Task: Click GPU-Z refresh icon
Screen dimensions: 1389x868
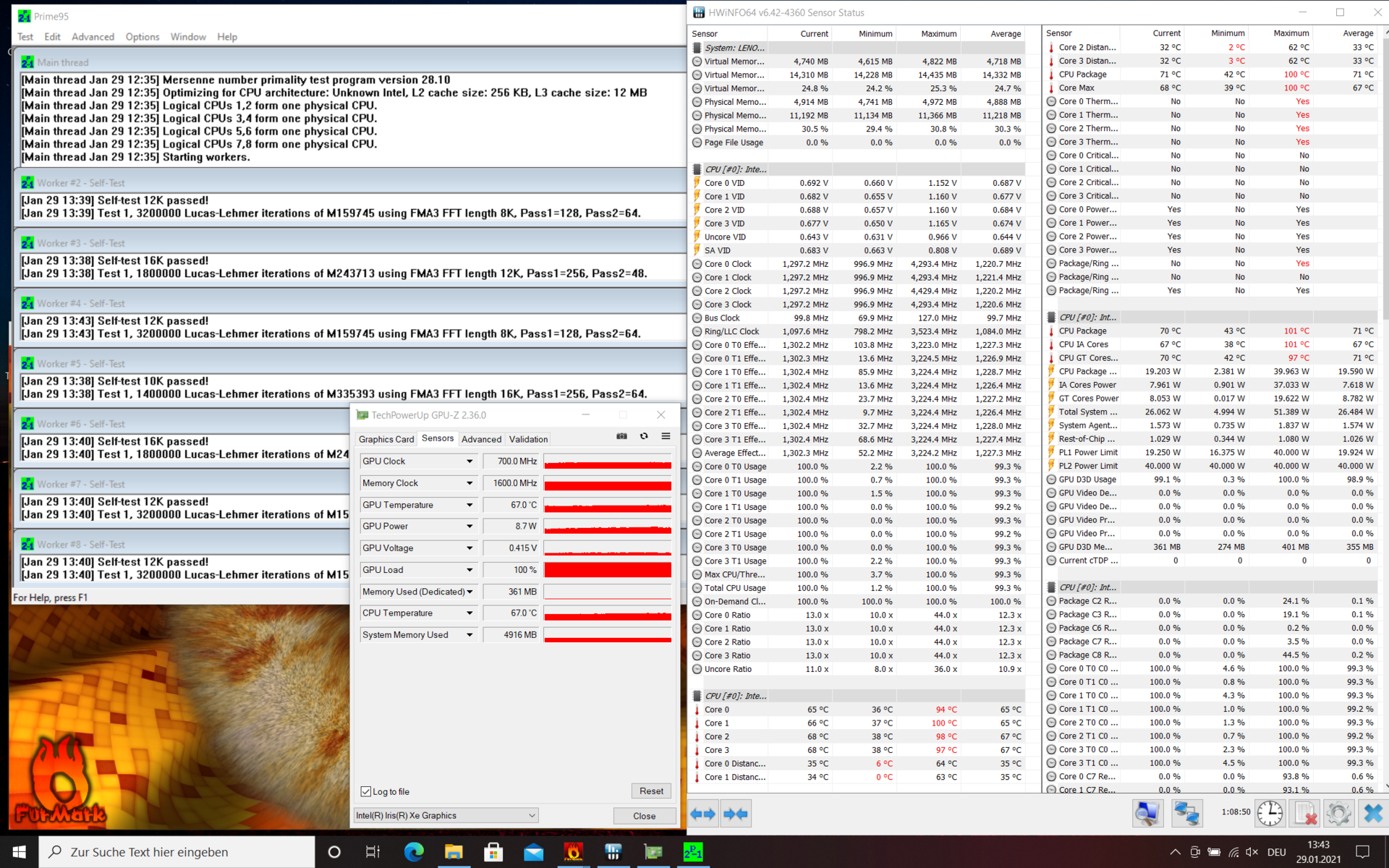Action: point(644,436)
